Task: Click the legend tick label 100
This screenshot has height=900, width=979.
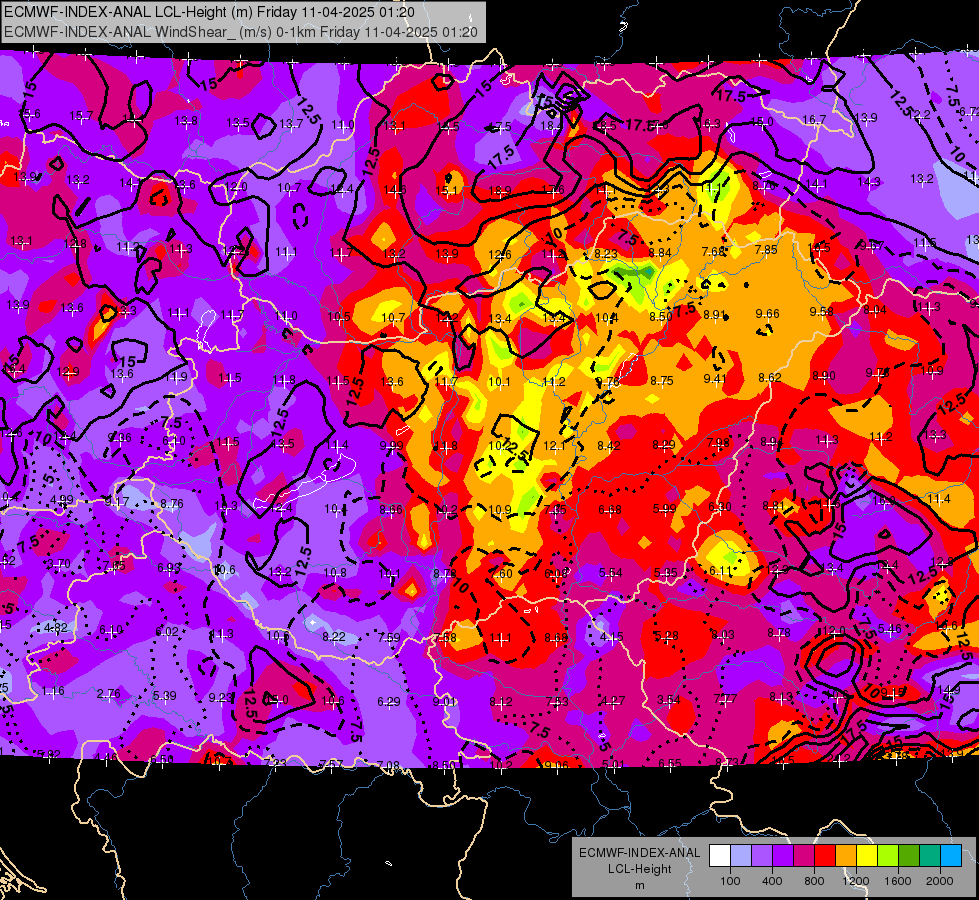Action: pos(730,881)
